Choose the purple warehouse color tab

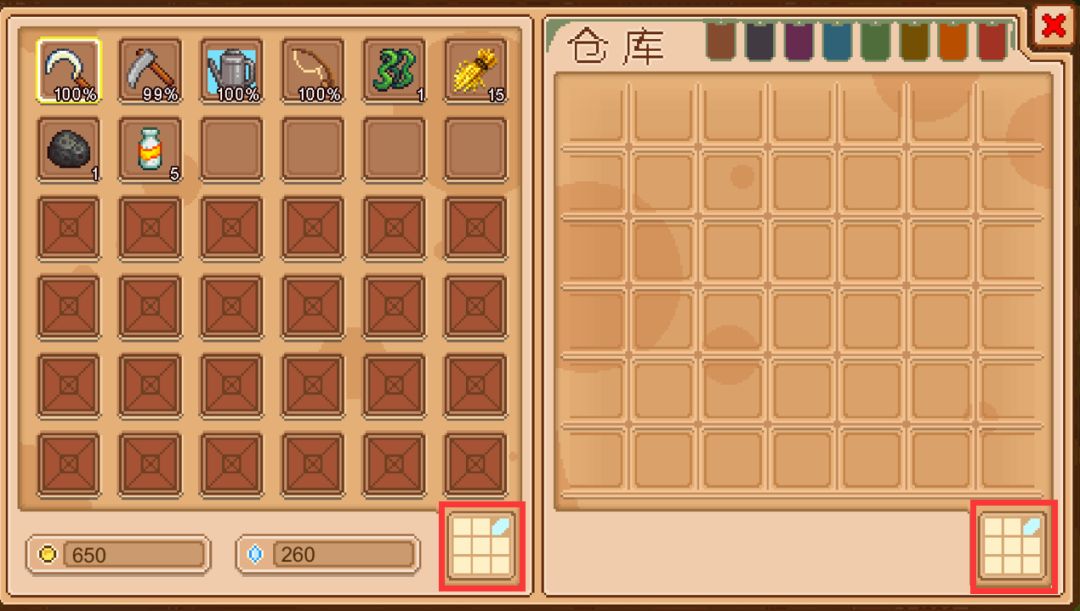tap(798, 41)
